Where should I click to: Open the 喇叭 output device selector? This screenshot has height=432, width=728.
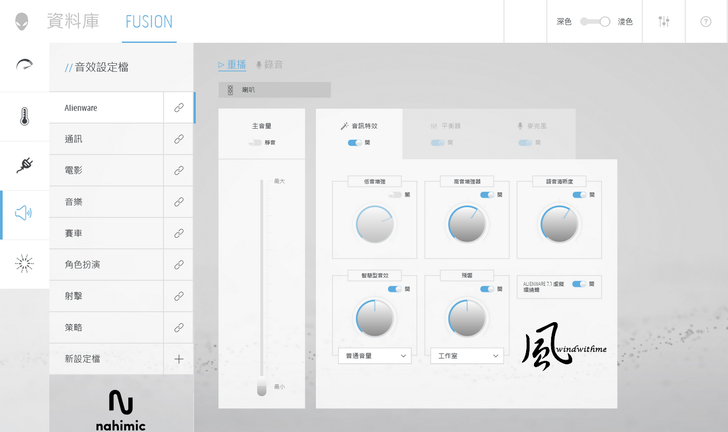(275, 90)
